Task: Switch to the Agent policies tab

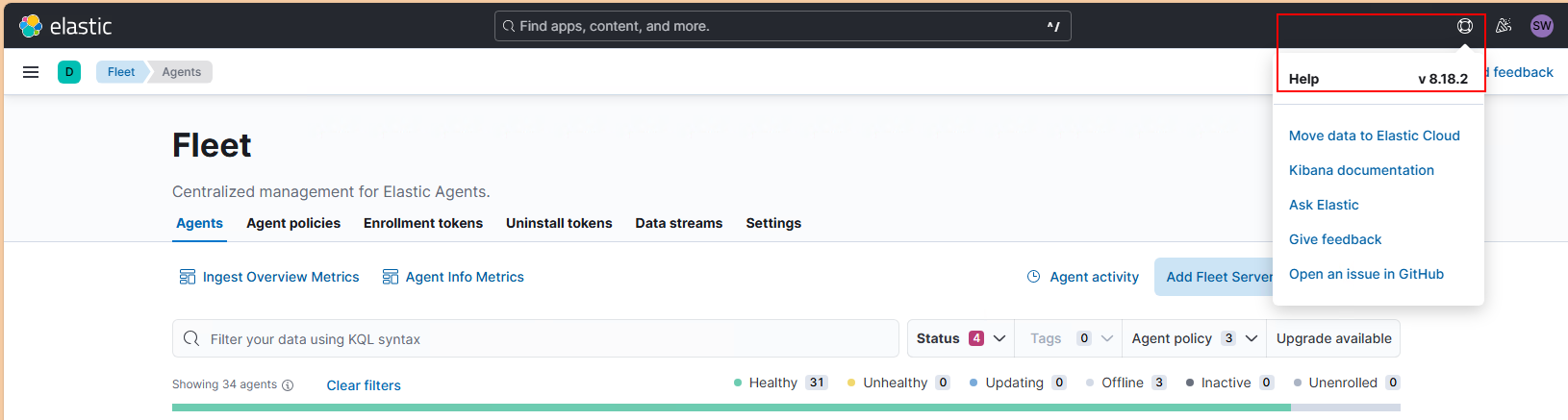Action: 293,223
